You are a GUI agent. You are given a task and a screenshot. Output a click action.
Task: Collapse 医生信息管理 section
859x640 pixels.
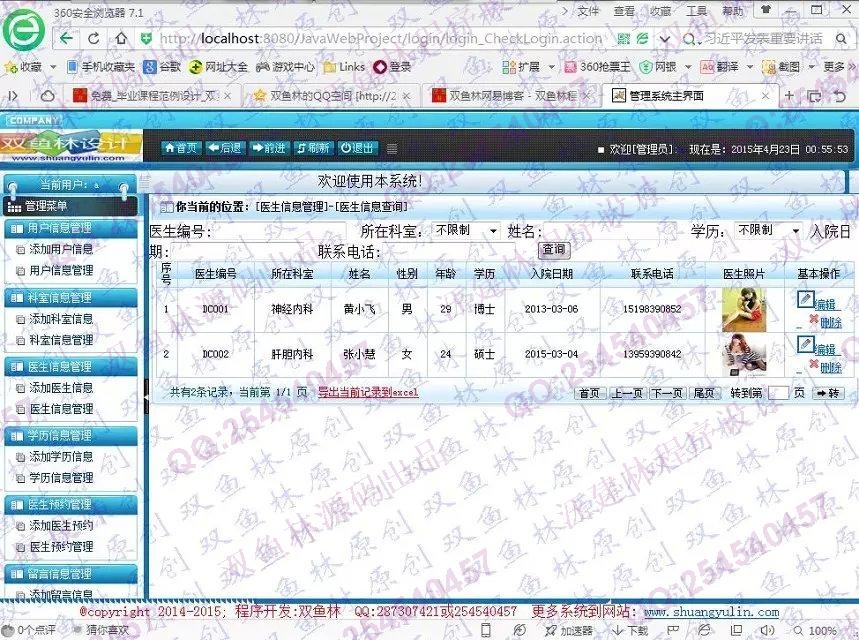(71, 367)
